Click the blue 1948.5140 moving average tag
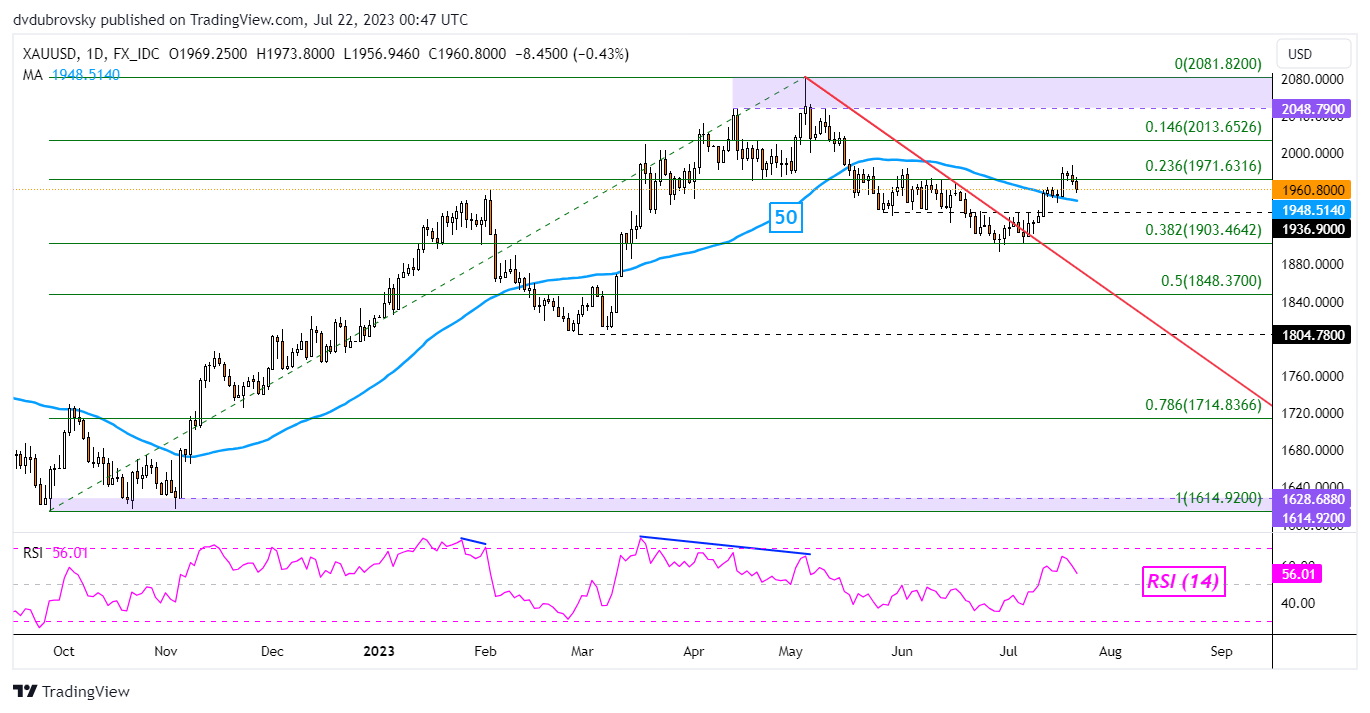This screenshot has width=1370, height=713. [1313, 209]
